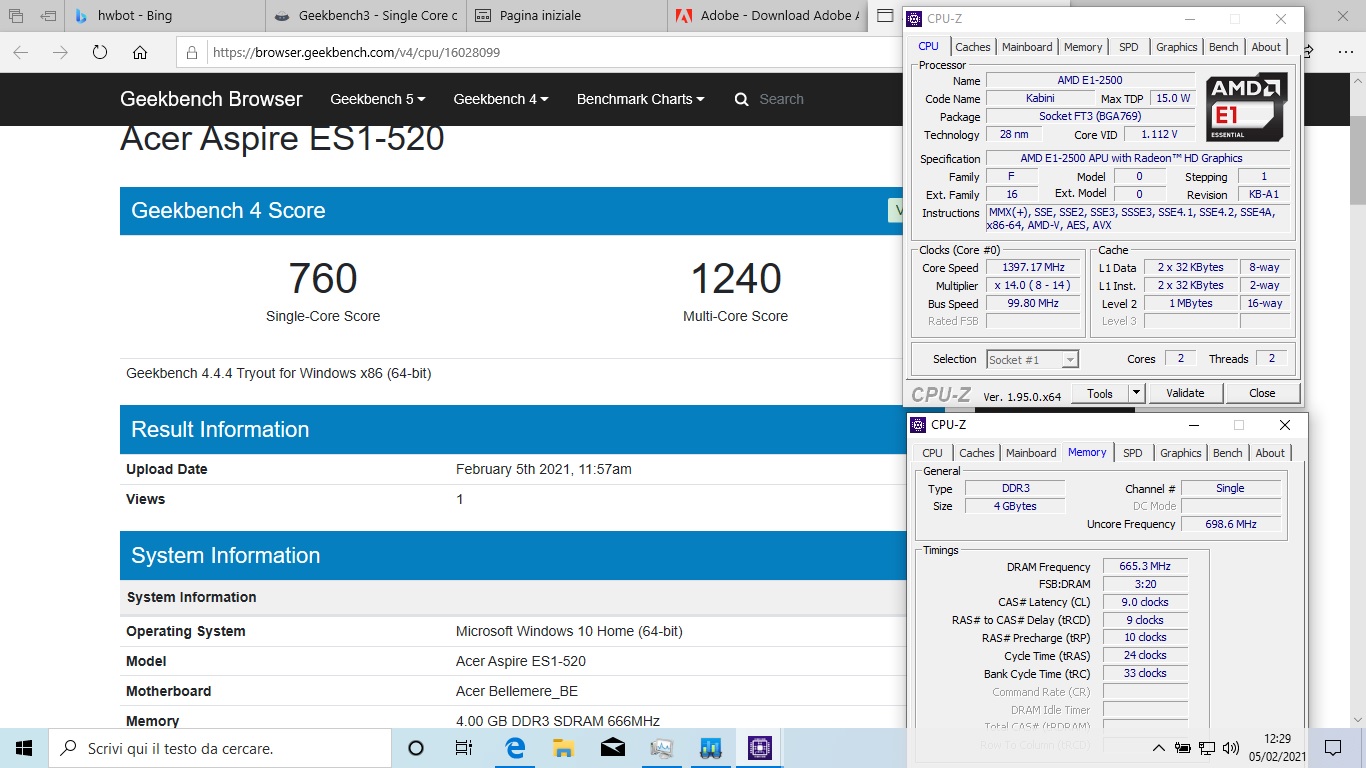Viewport: 1366px width, 768px height.
Task: Click the Geekbench search field
Action: tap(781, 99)
